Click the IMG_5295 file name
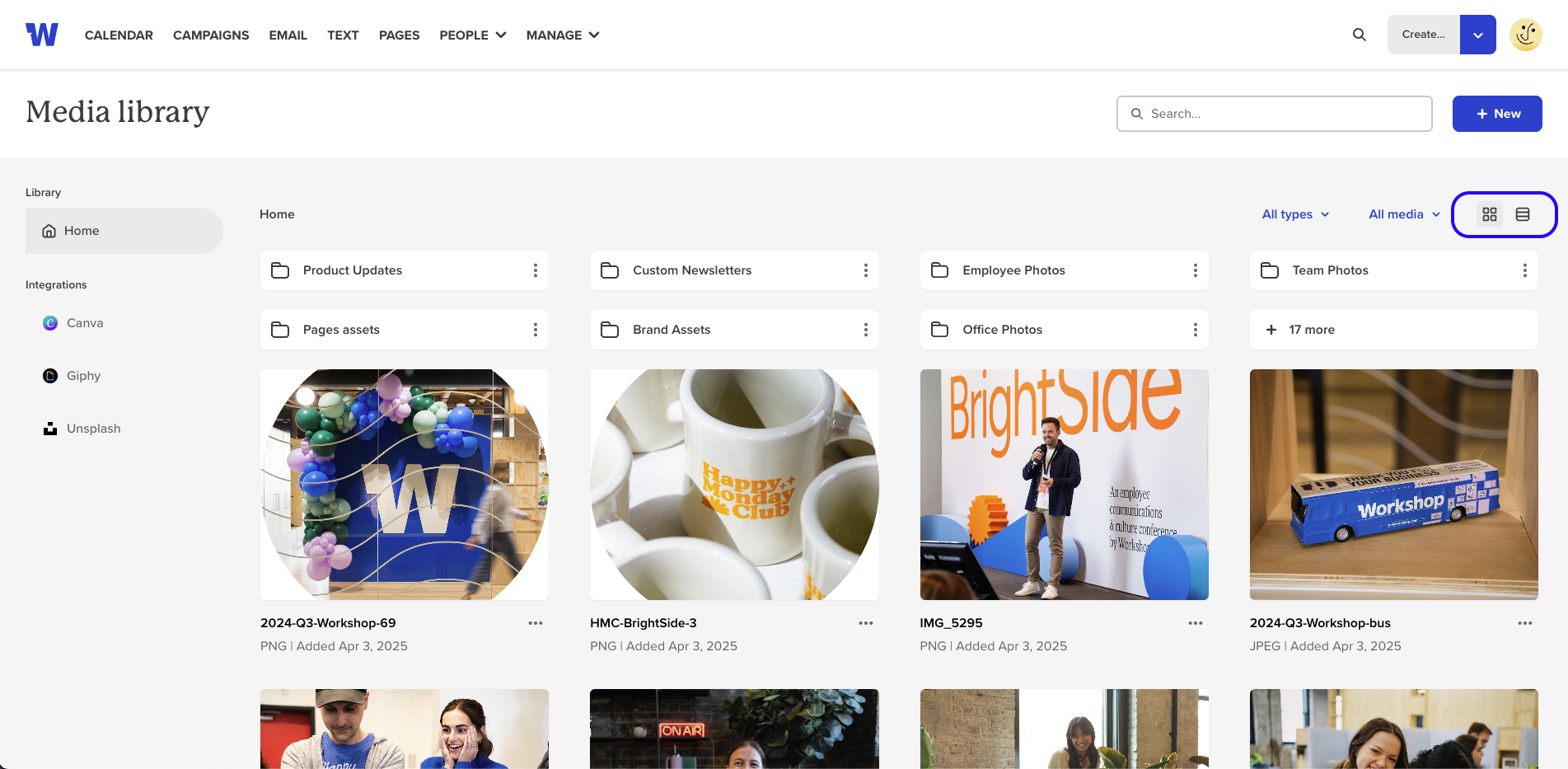 click(x=951, y=623)
